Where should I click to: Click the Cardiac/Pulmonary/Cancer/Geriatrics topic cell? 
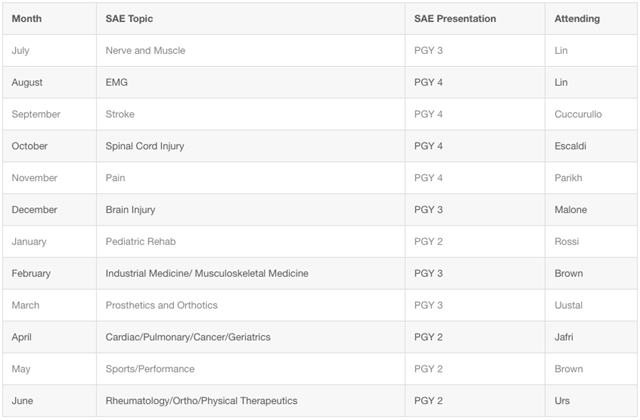[188, 337]
